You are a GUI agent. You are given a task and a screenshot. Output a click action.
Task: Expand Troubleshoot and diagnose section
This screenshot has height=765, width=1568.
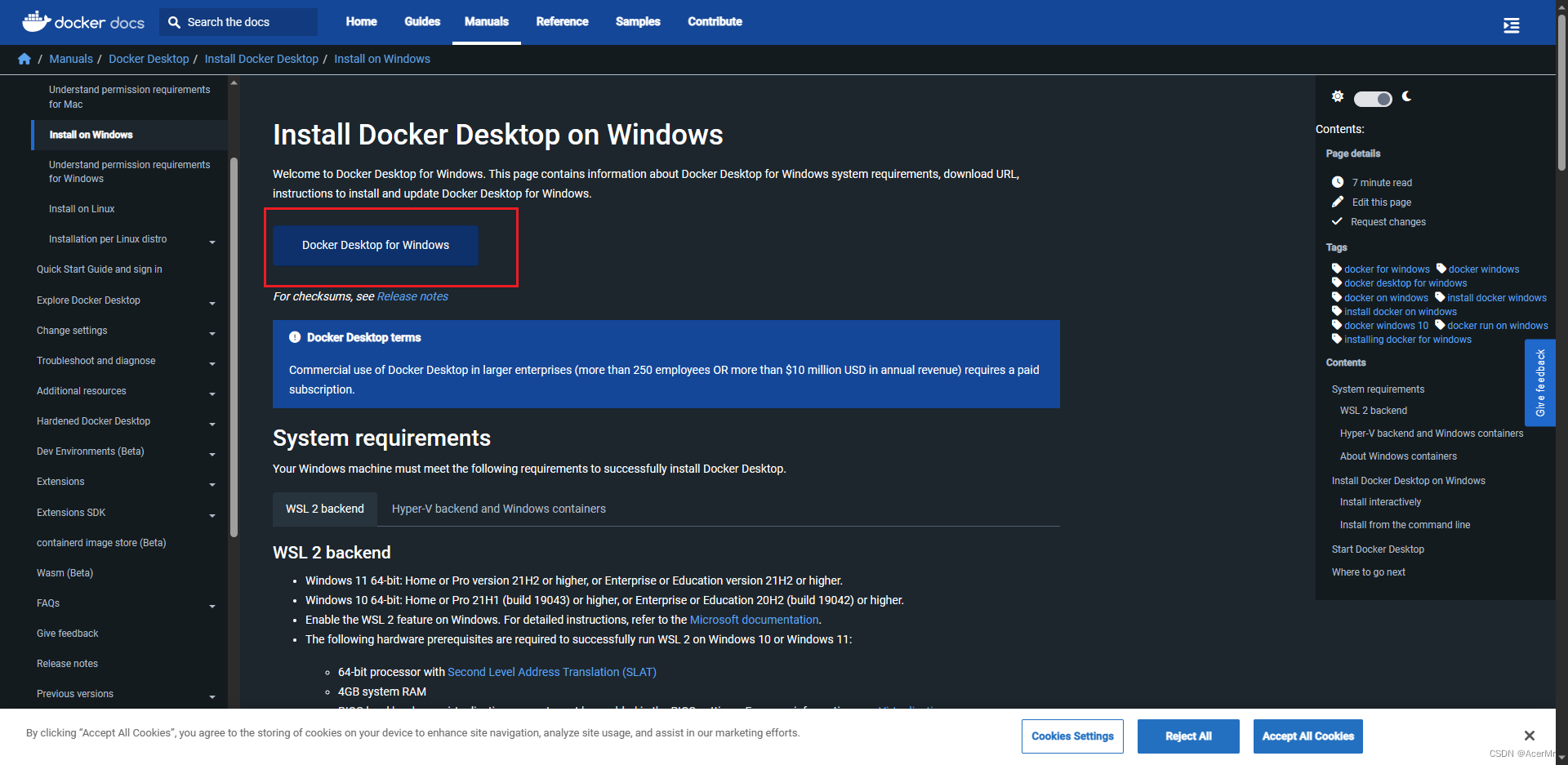pyautogui.click(x=212, y=363)
